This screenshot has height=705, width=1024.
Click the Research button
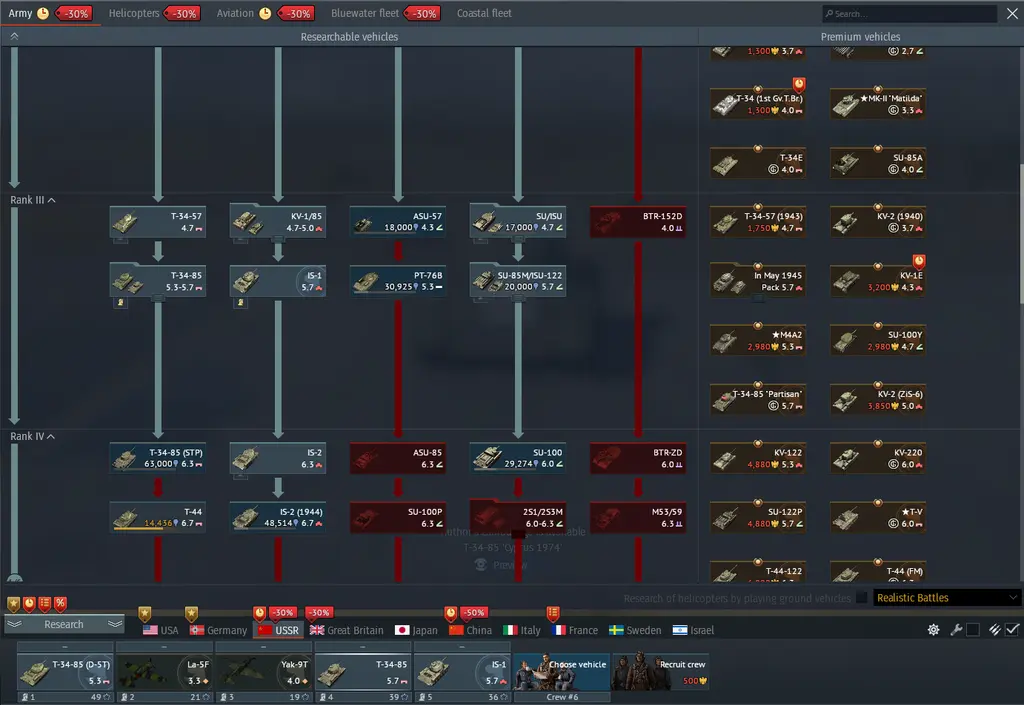[x=64, y=624]
